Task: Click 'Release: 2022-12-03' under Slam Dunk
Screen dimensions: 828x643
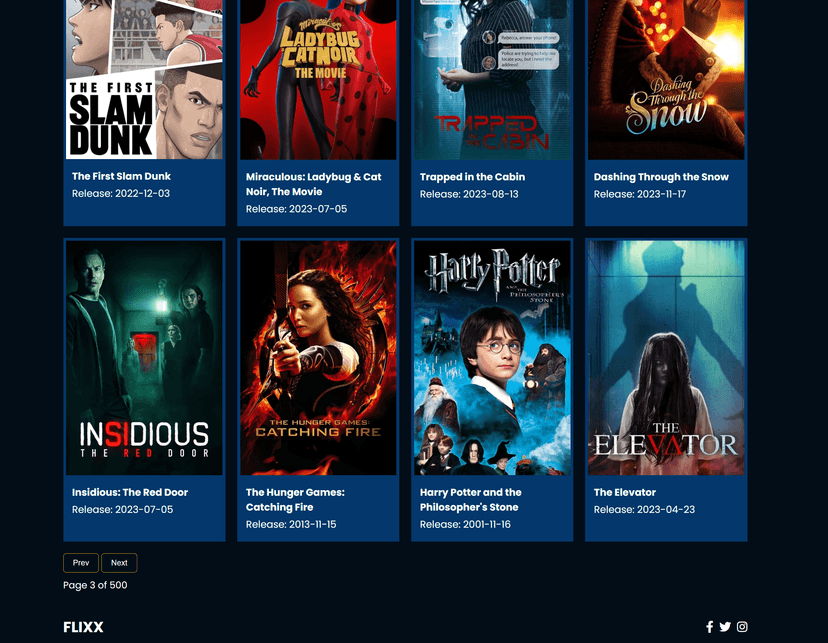Action: [x=121, y=193]
